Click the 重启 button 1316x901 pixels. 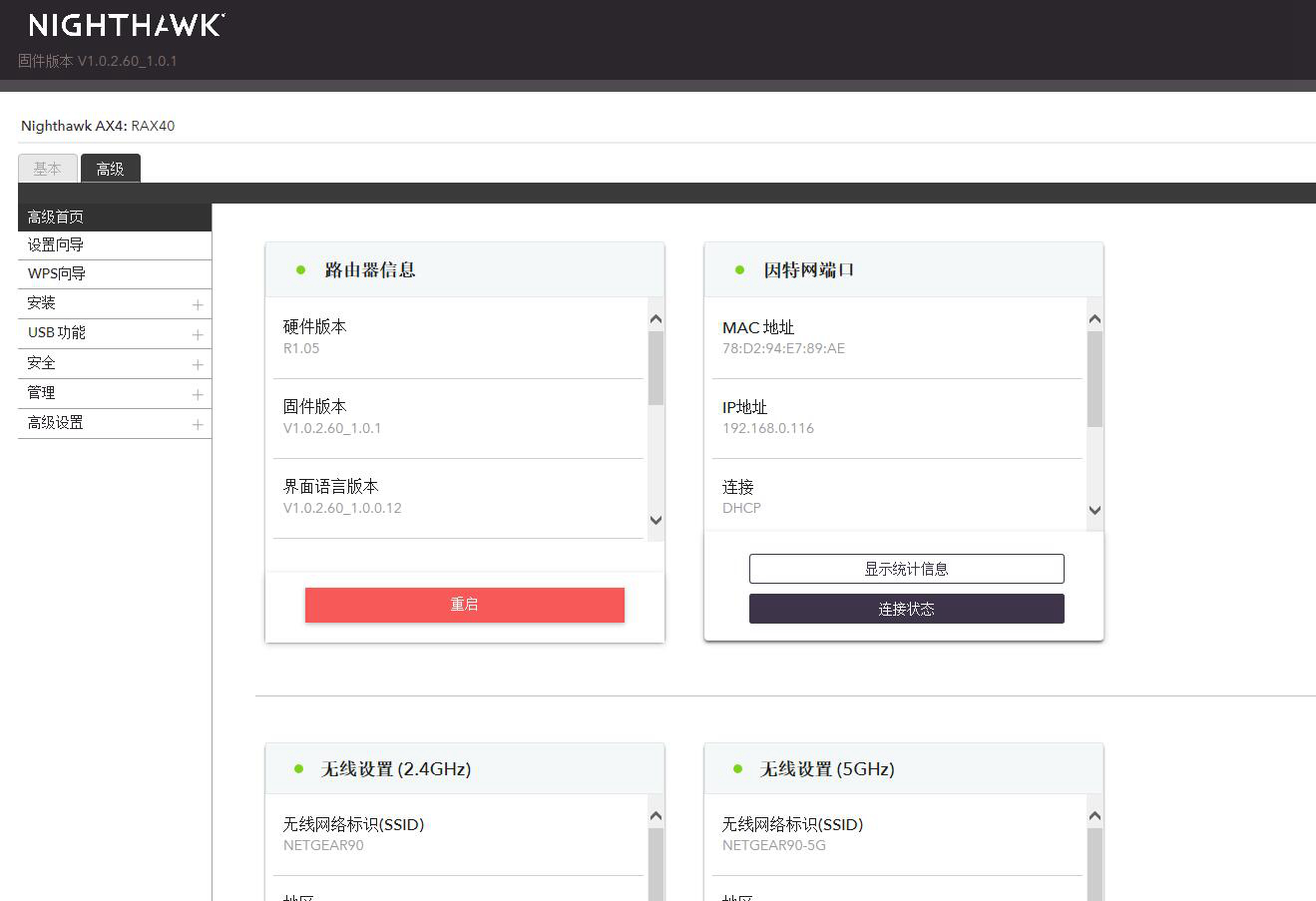point(464,604)
